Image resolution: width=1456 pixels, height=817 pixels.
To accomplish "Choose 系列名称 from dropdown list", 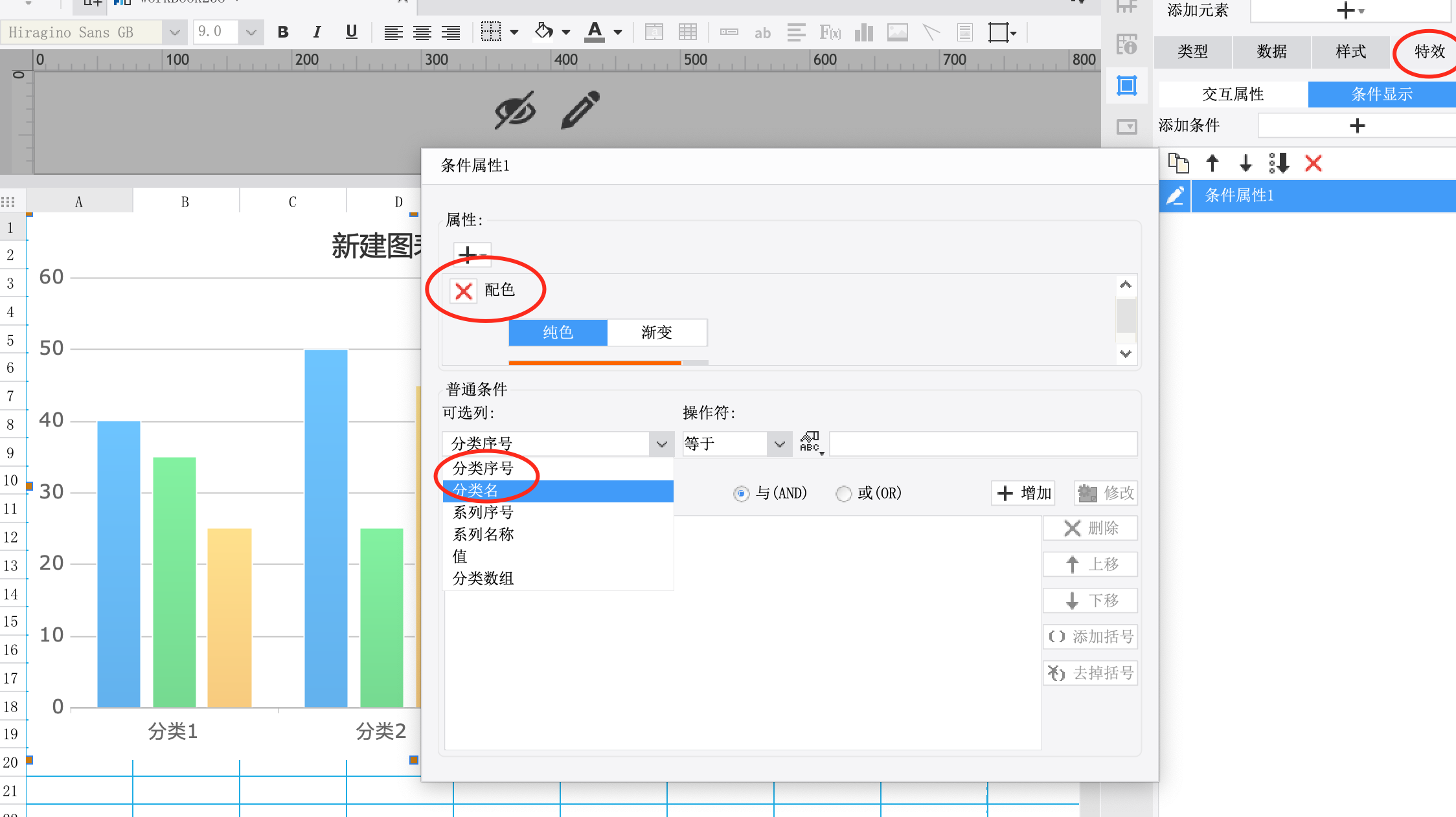I will click(558, 535).
